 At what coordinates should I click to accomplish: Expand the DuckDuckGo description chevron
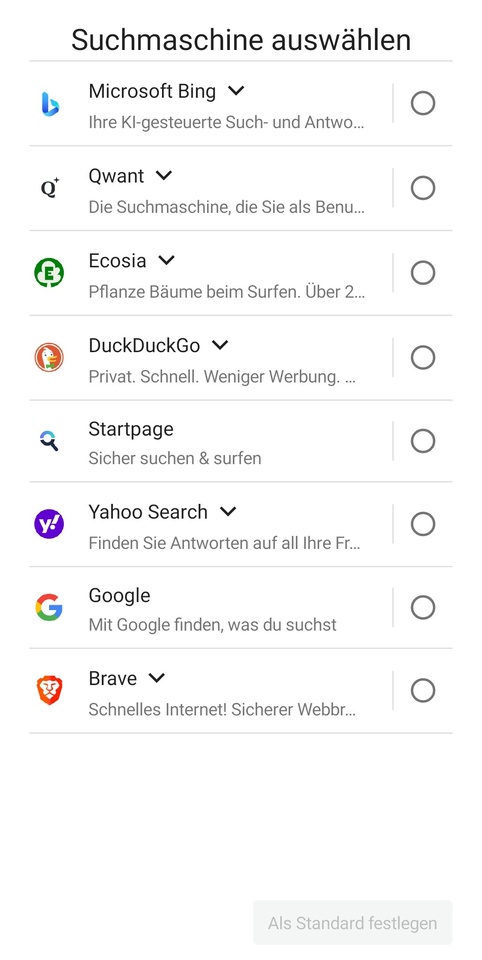tap(220, 345)
